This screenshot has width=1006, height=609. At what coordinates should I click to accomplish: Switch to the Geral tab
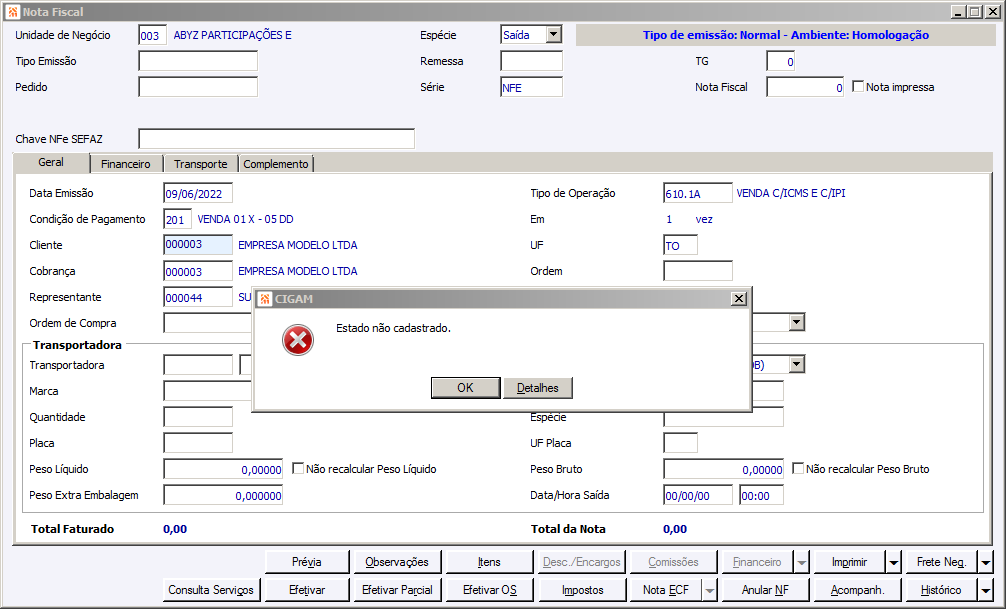51,162
